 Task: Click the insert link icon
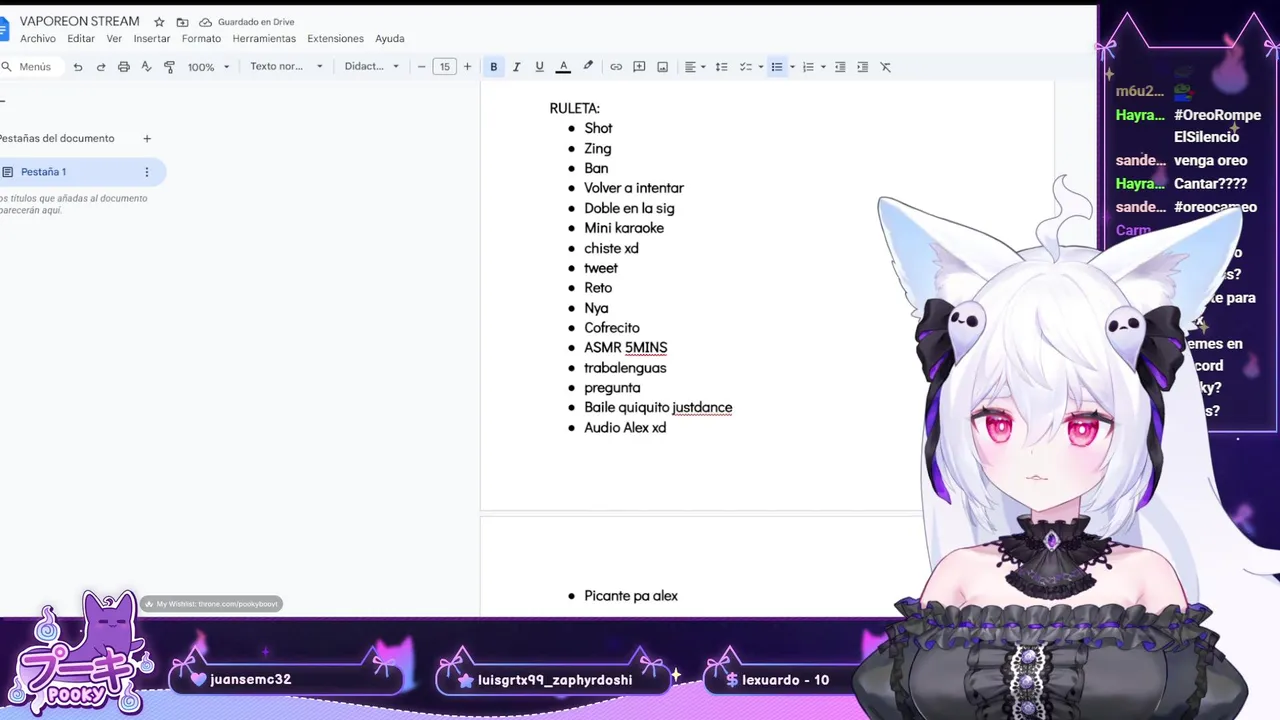click(616, 67)
